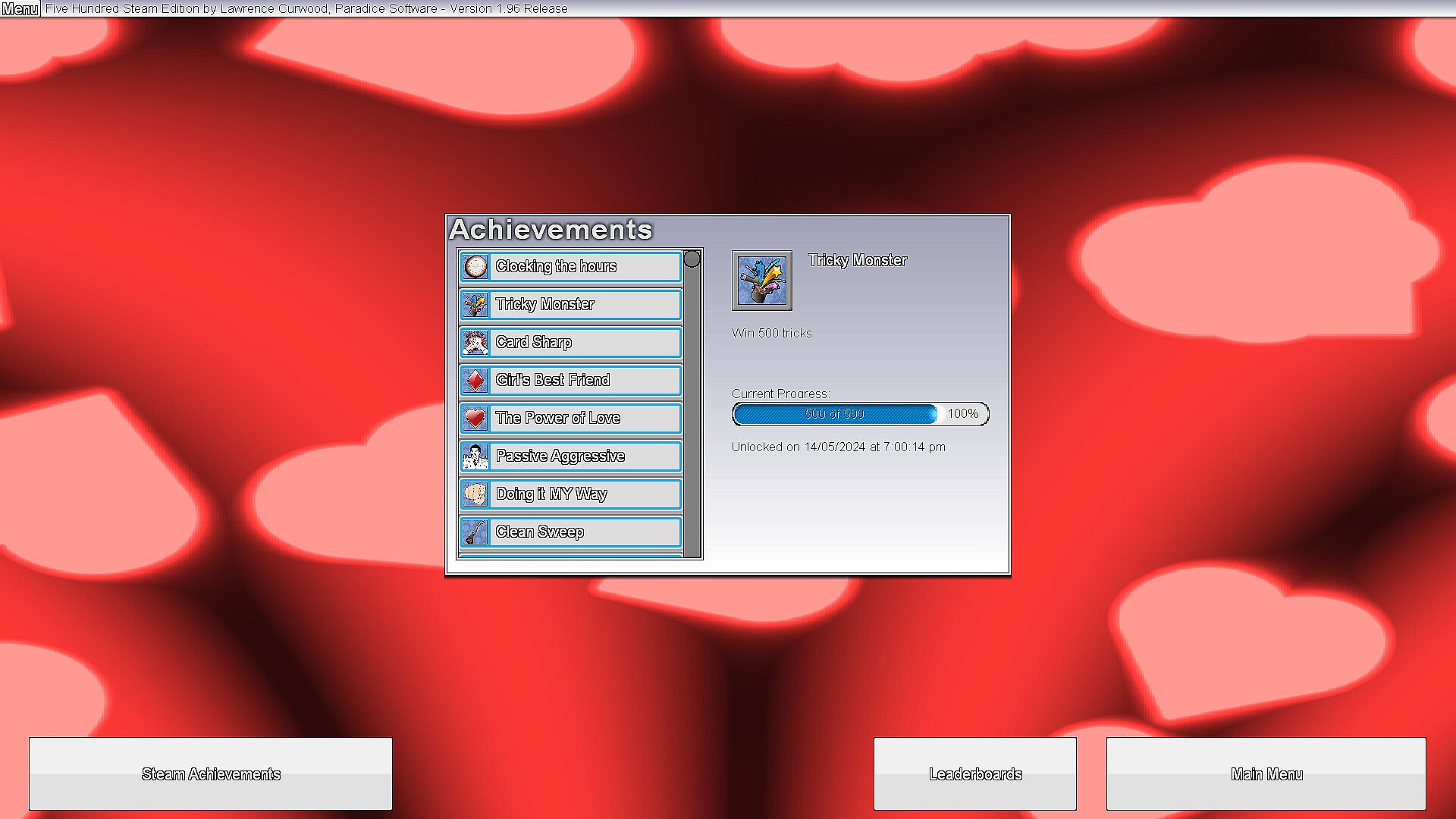Viewport: 1456px width, 819px height.
Task: Click the Passive Aggressive character icon
Action: pos(475,457)
